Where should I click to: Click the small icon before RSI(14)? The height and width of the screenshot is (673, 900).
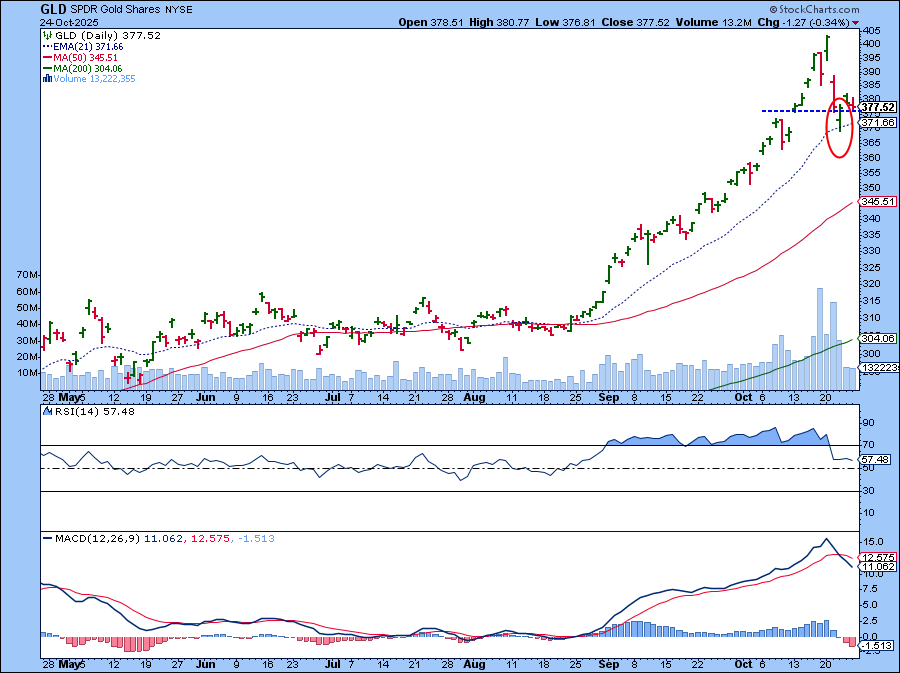(46, 411)
